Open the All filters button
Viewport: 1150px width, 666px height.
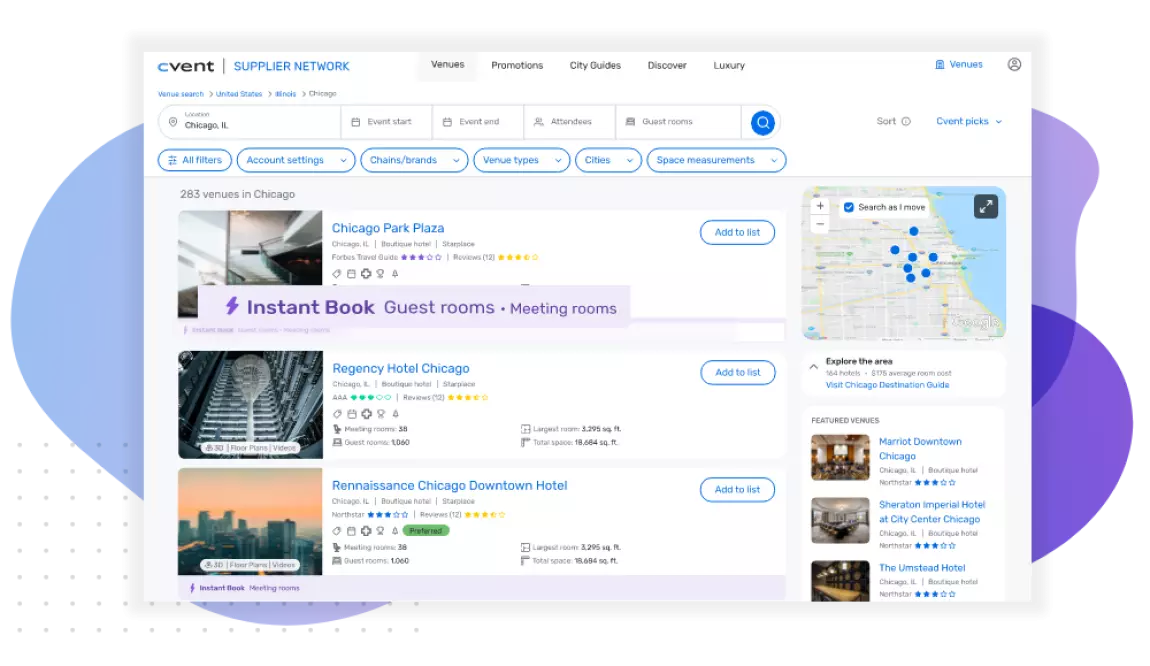(195, 160)
